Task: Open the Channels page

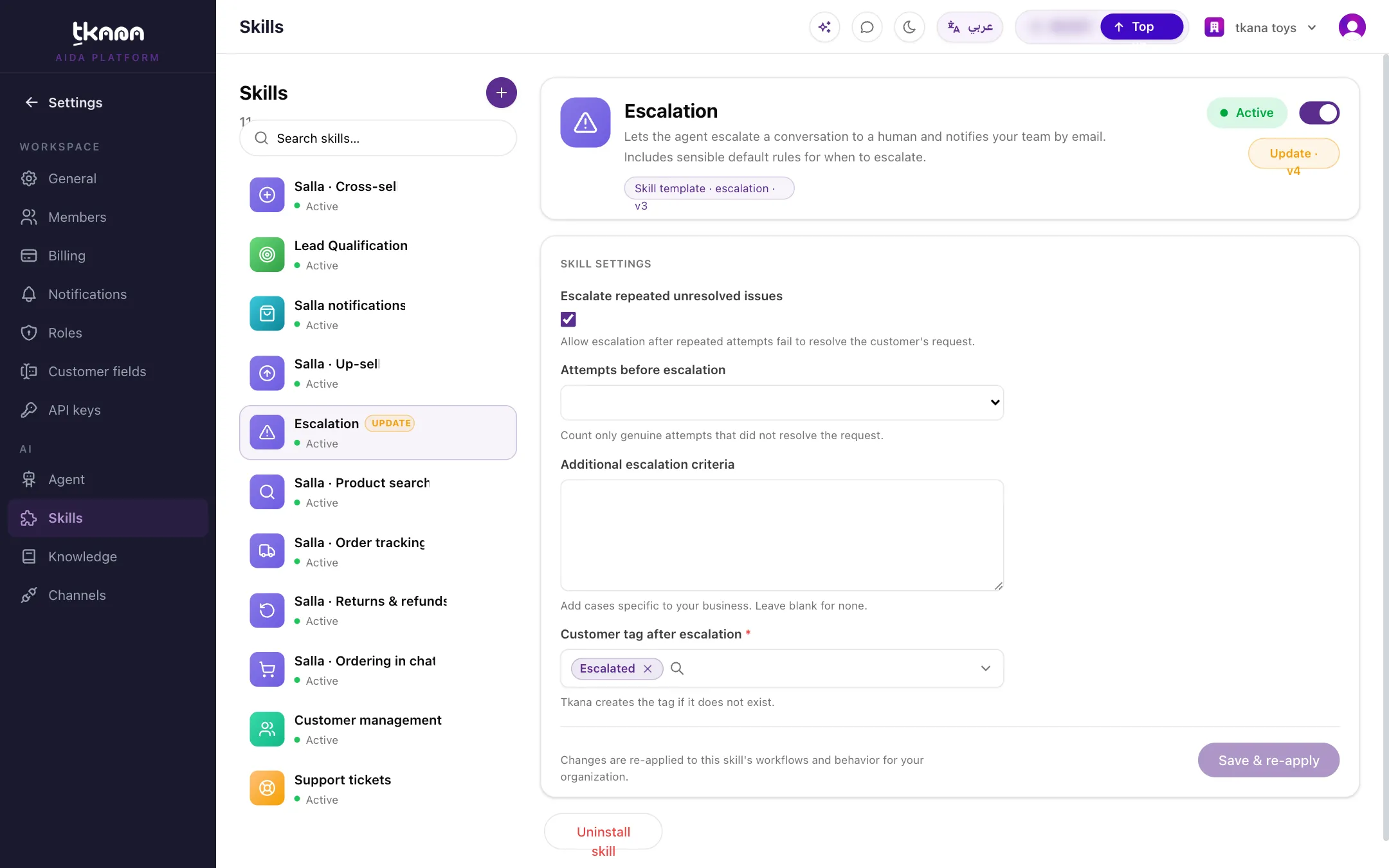Action: point(108,595)
